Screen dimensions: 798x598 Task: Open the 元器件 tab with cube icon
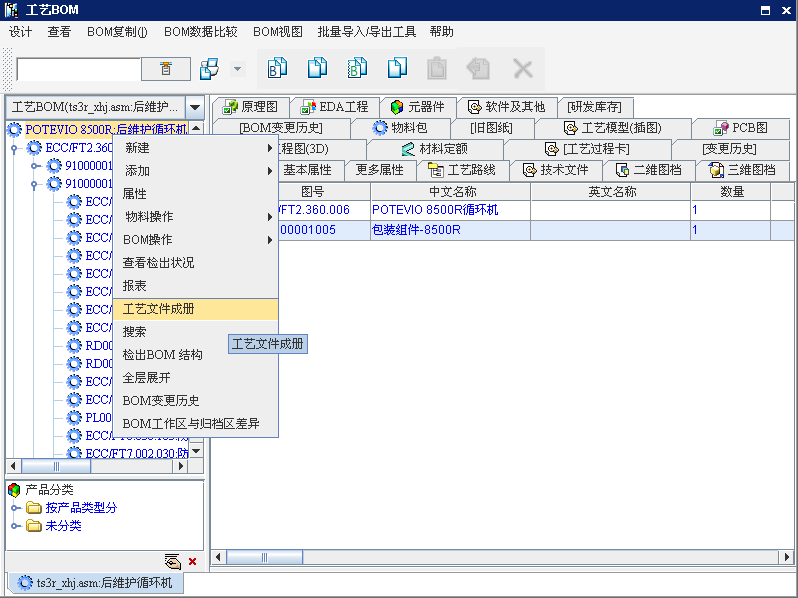tap(418, 107)
